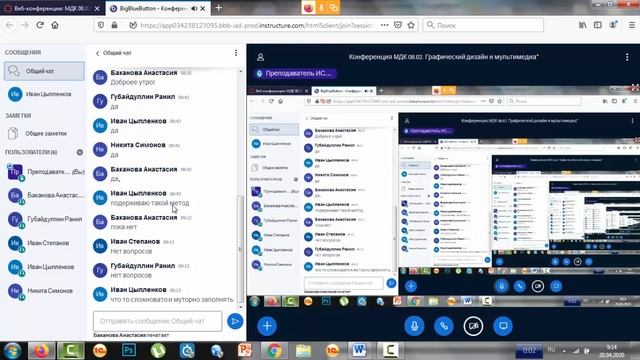
Task: Select Губайдуллин Ранил in the user list
Action: pos(45,219)
